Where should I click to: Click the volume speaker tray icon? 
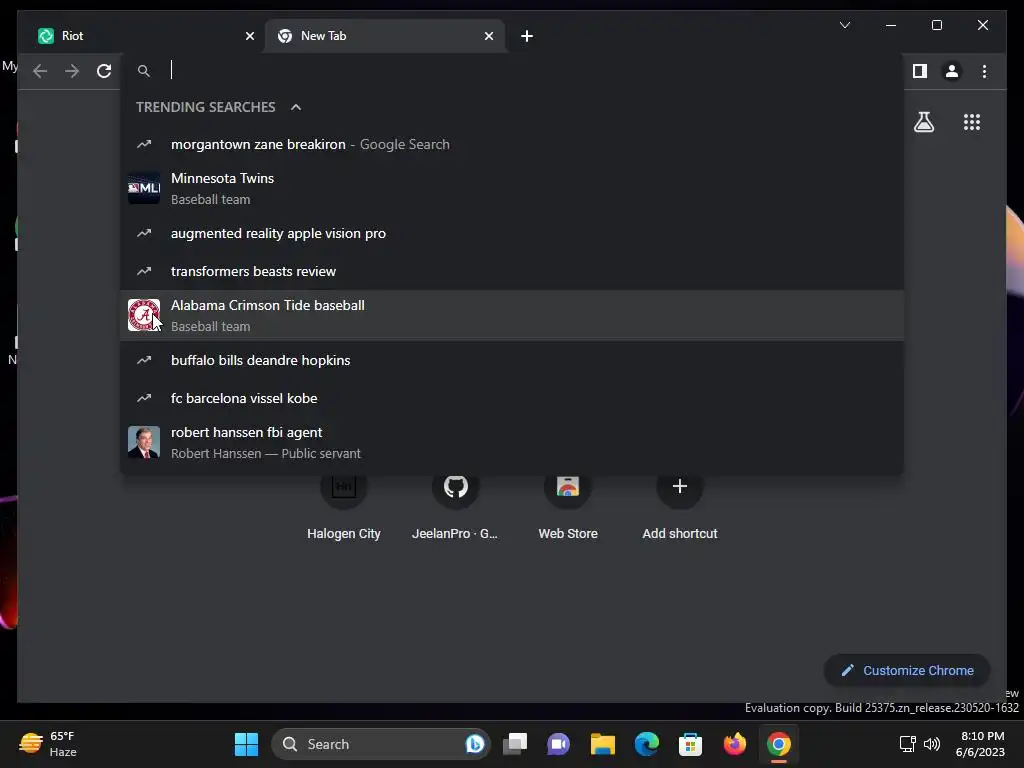pyautogui.click(x=932, y=744)
